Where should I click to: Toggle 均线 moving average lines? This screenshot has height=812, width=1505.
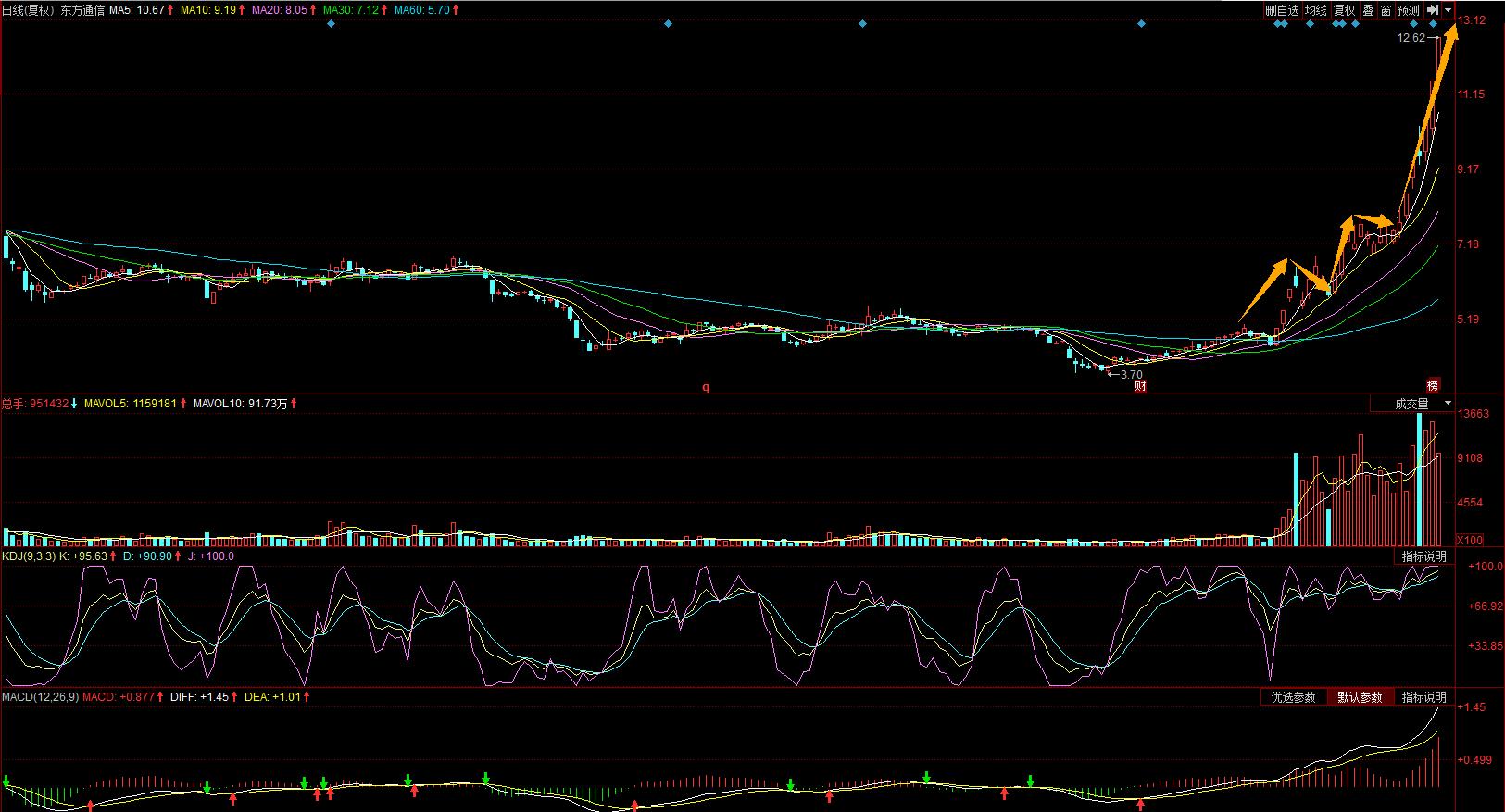tap(1316, 10)
